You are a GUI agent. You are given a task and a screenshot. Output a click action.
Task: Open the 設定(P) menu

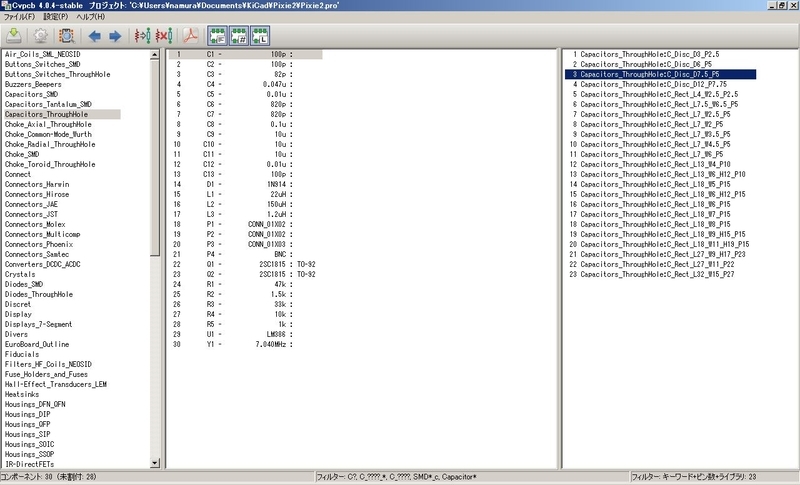coord(56,17)
